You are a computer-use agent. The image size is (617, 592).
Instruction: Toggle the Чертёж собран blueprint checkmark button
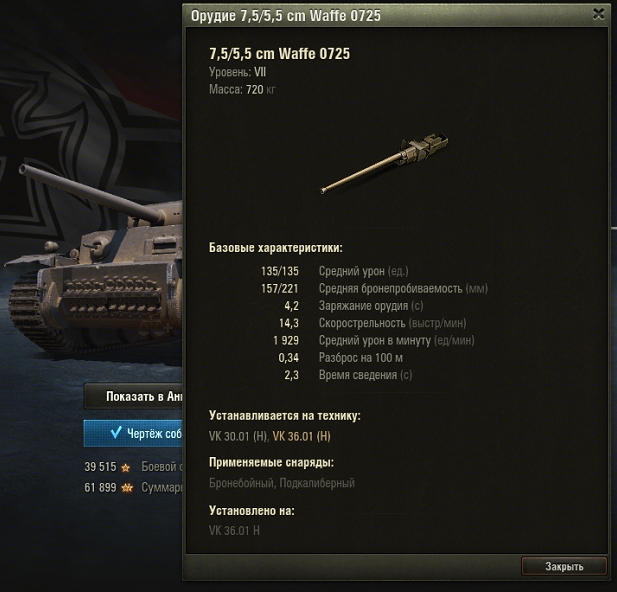133,433
